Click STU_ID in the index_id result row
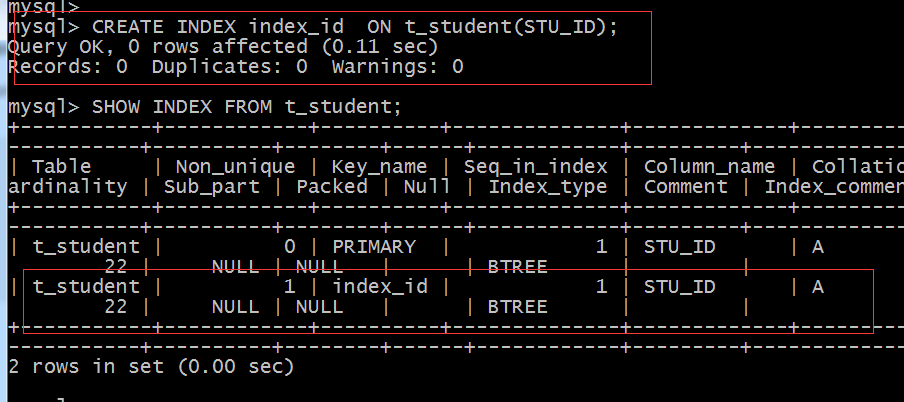Screen dimensions: 904x402 [679, 287]
